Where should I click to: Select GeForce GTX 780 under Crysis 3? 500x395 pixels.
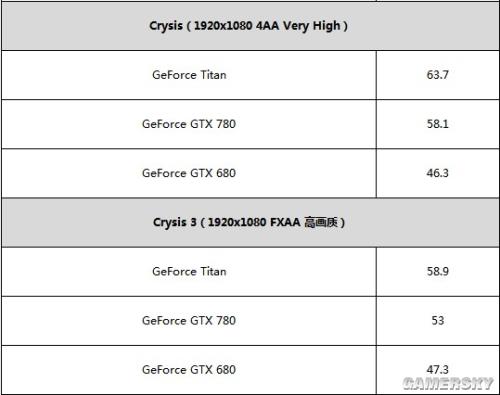(189, 321)
